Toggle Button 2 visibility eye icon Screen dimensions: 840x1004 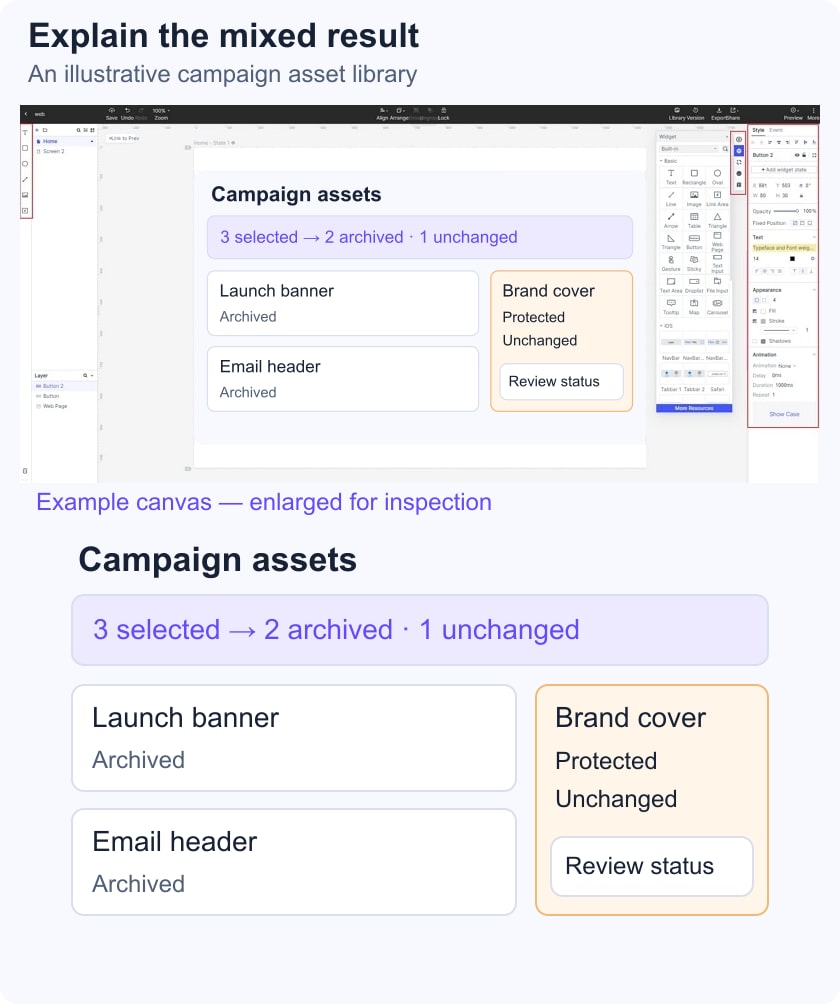(x=797, y=155)
